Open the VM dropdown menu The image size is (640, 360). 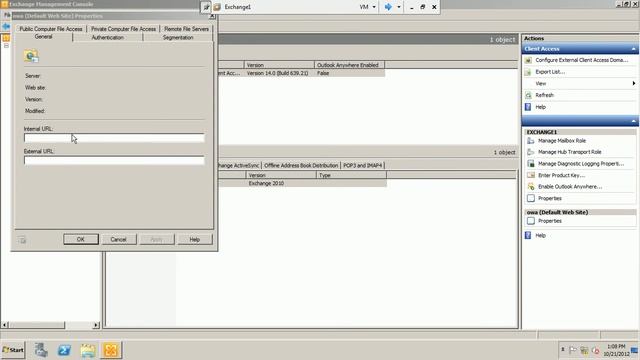tap(367, 7)
